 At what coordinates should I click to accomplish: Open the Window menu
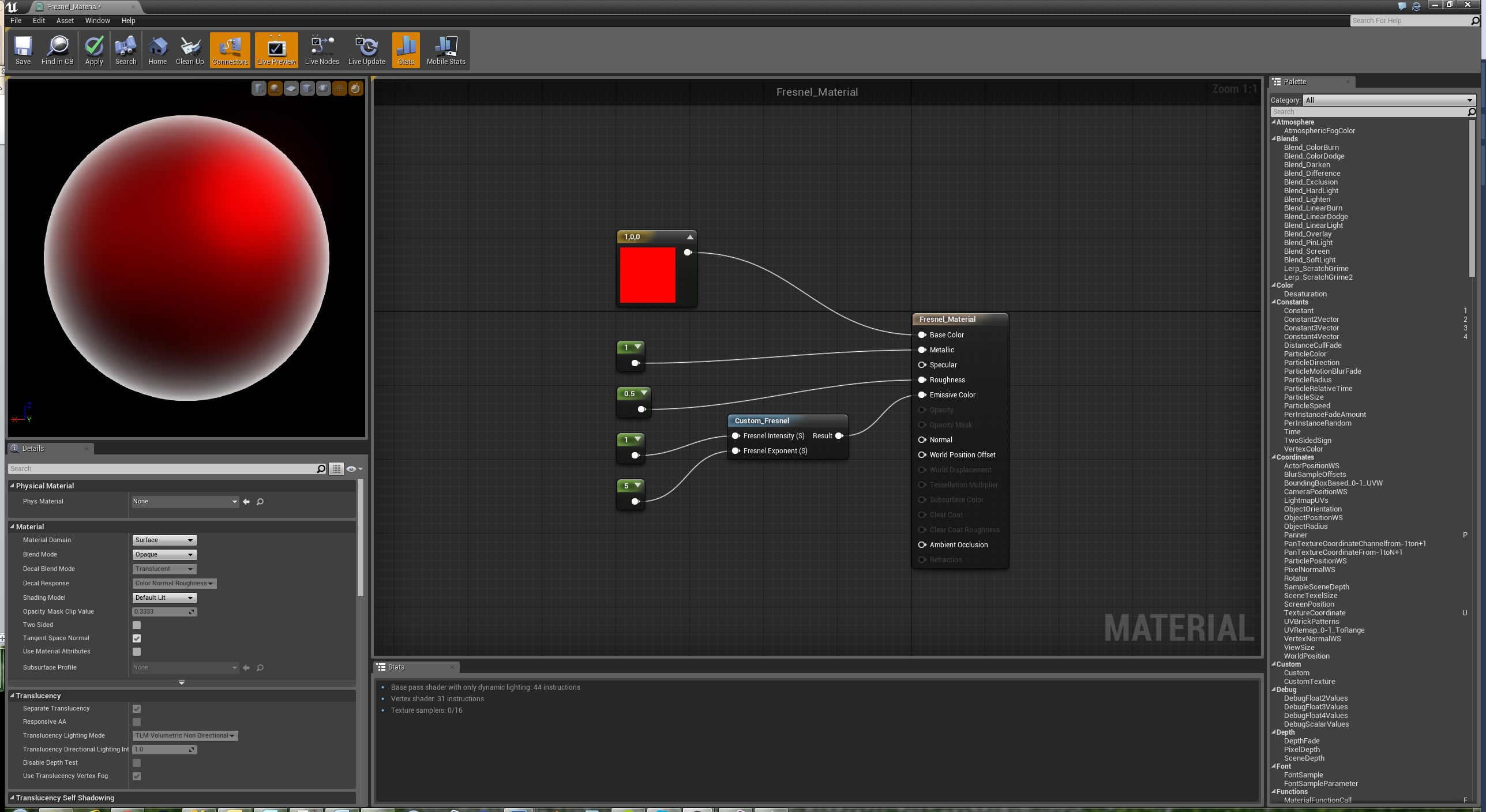click(x=97, y=20)
